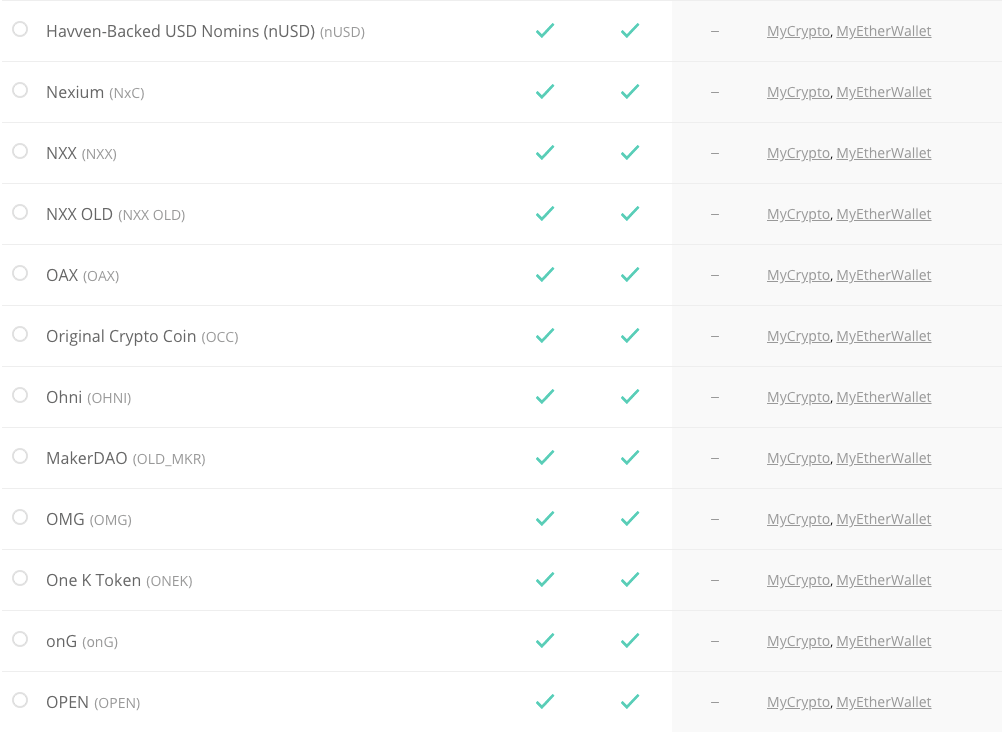
Task: Visit MyEtherWallet for One K Token
Action: pyautogui.click(x=884, y=580)
